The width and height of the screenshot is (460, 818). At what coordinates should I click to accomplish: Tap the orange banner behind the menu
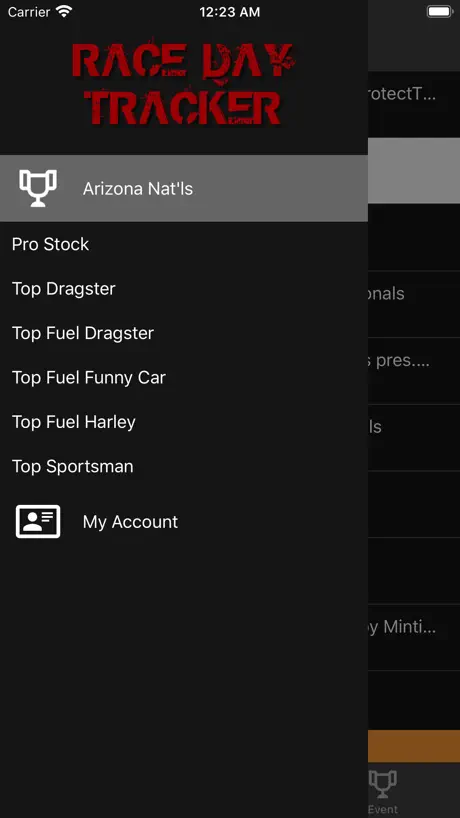click(414, 746)
